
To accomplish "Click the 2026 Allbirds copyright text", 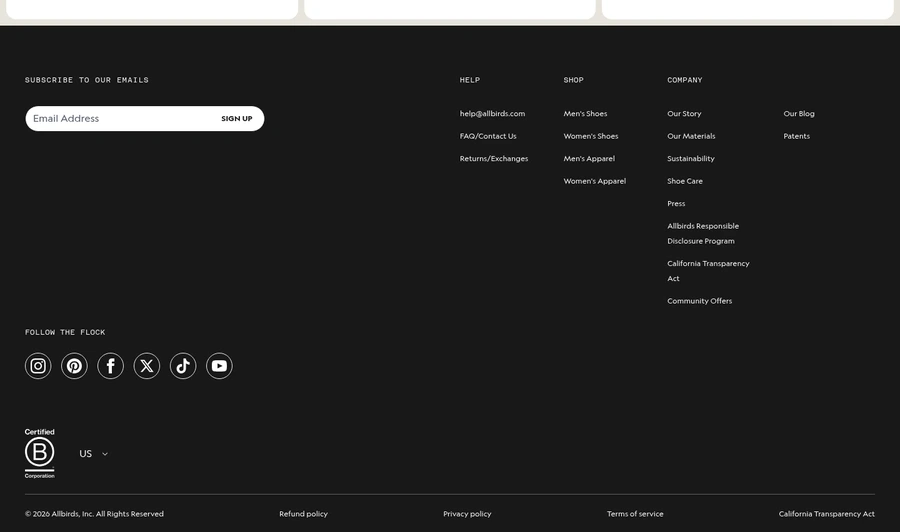I will pos(94,514).
